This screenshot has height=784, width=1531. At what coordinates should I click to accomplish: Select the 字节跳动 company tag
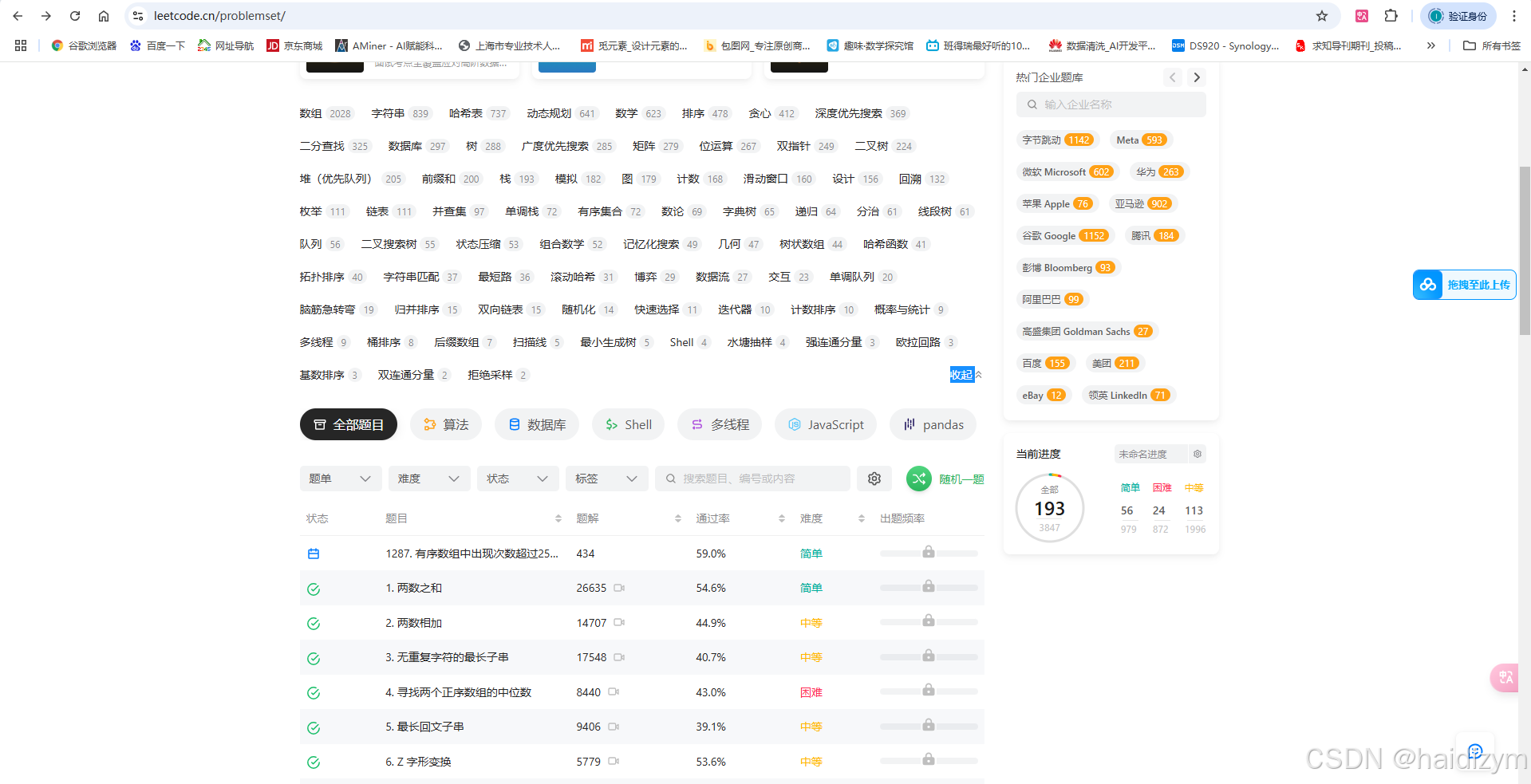click(1058, 140)
